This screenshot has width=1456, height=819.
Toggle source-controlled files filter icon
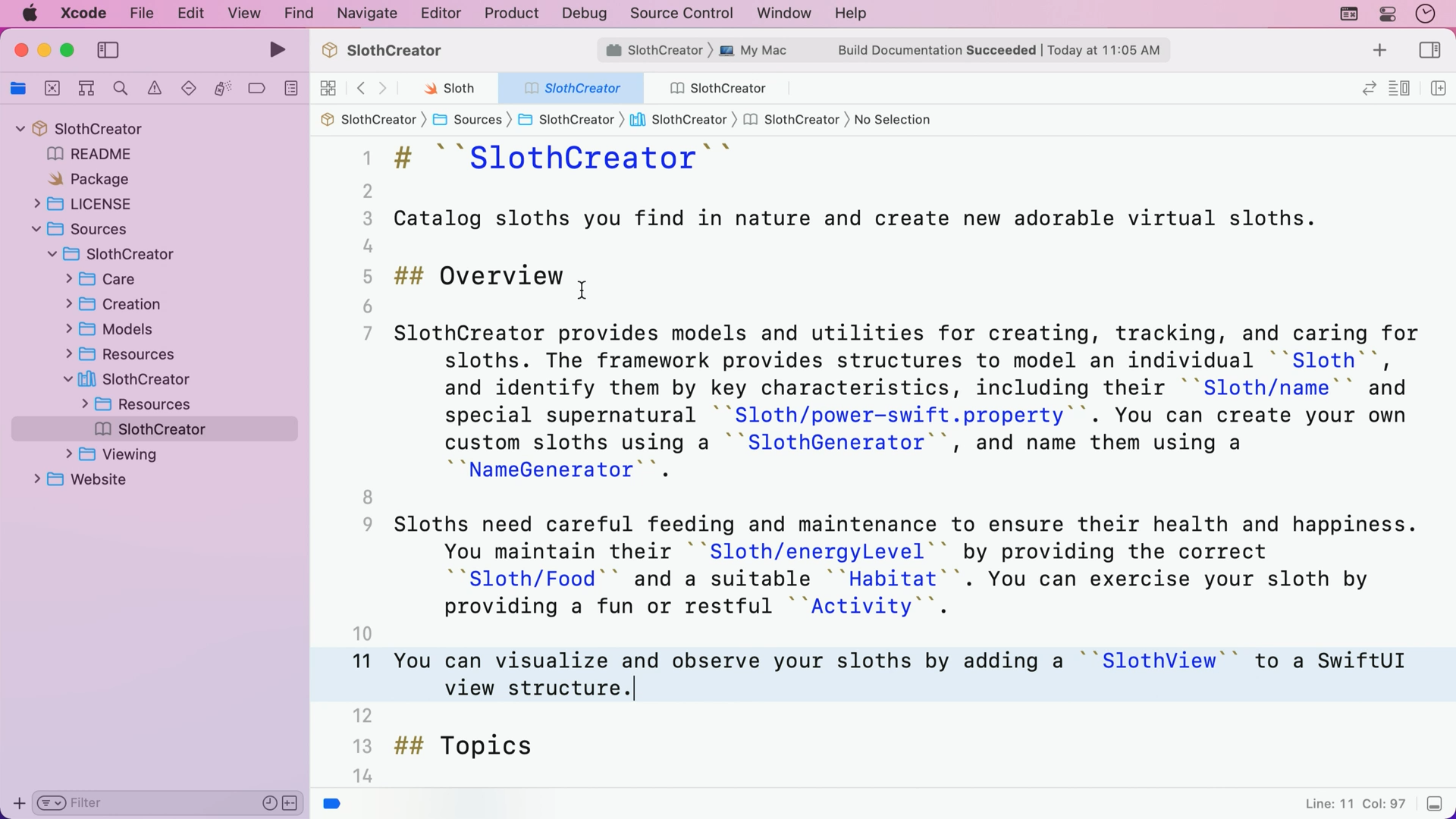[x=290, y=803]
